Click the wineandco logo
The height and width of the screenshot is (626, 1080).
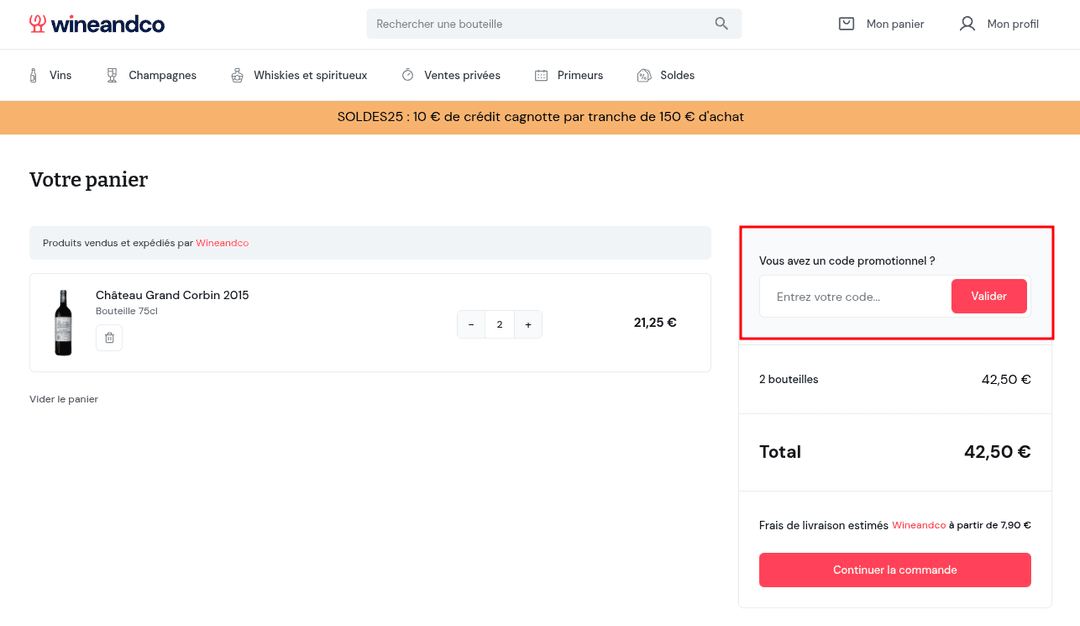click(96, 24)
